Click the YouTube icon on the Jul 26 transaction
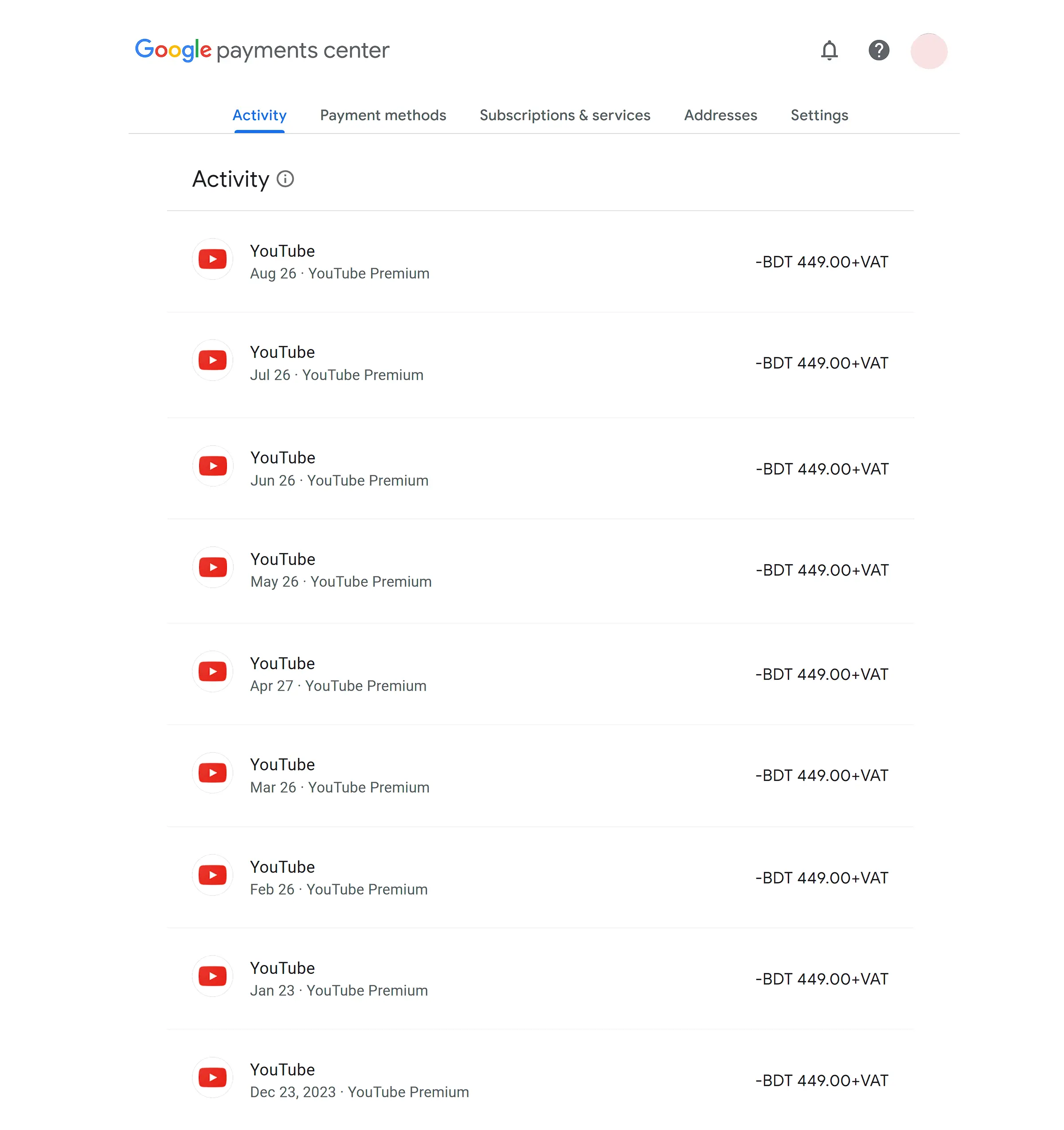The height and width of the screenshot is (1130, 1064). pyautogui.click(x=212, y=360)
